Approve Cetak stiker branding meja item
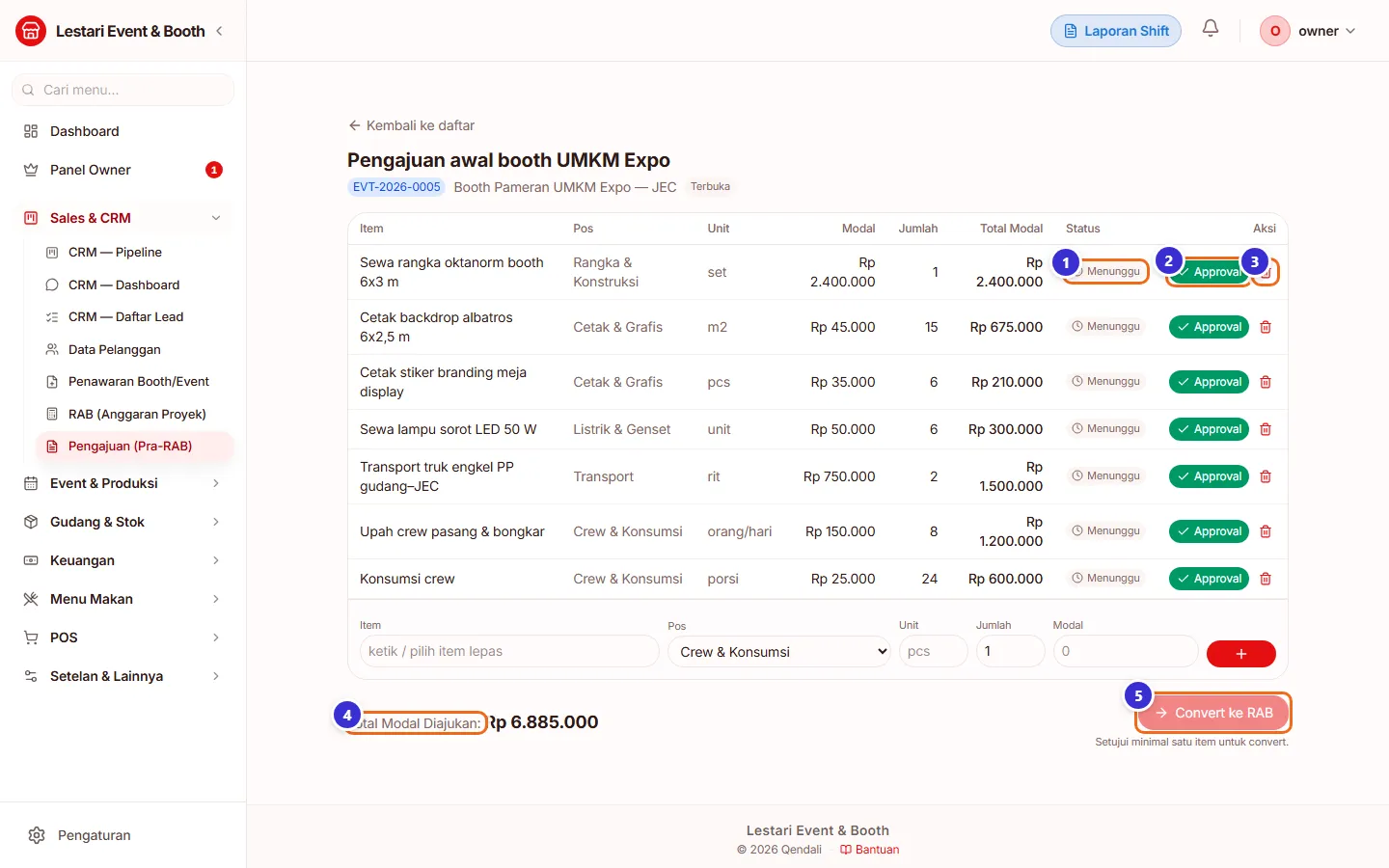 [x=1209, y=382]
